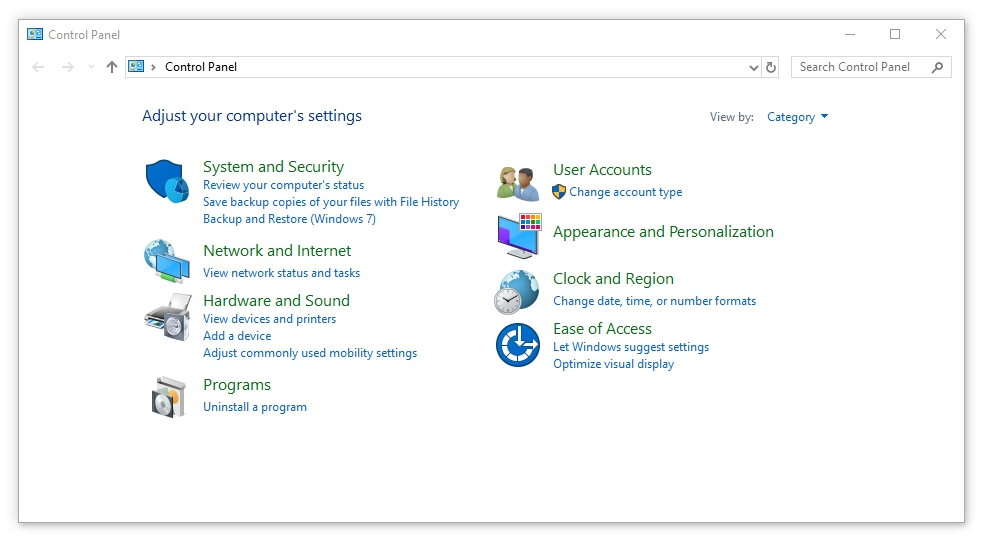984x543 pixels.
Task: Click the chevron before Control Panel breadcrumb
Action: (x=153, y=67)
